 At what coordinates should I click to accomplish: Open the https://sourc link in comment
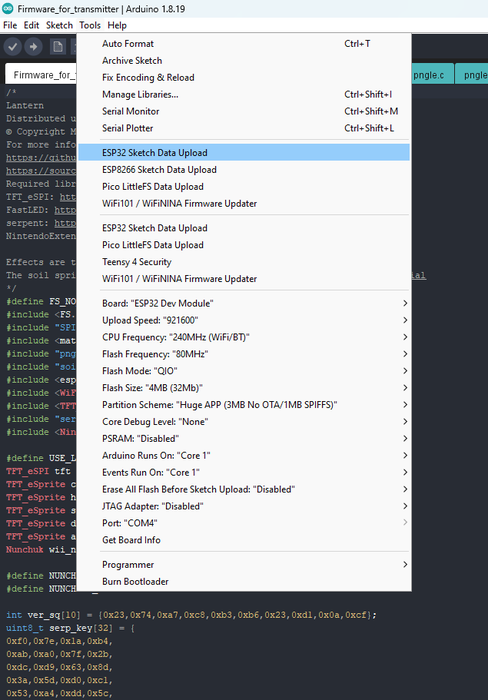click(41, 171)
